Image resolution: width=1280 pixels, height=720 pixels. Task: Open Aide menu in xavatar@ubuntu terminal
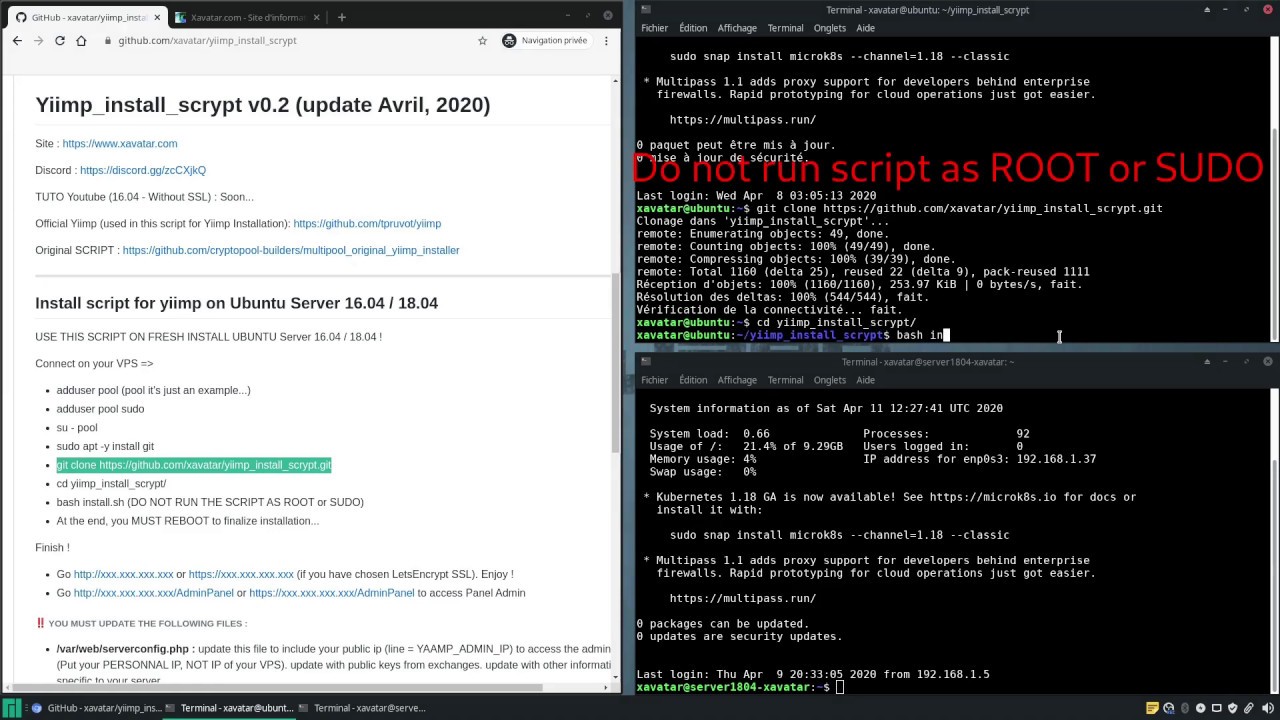[x=865, y=28]
